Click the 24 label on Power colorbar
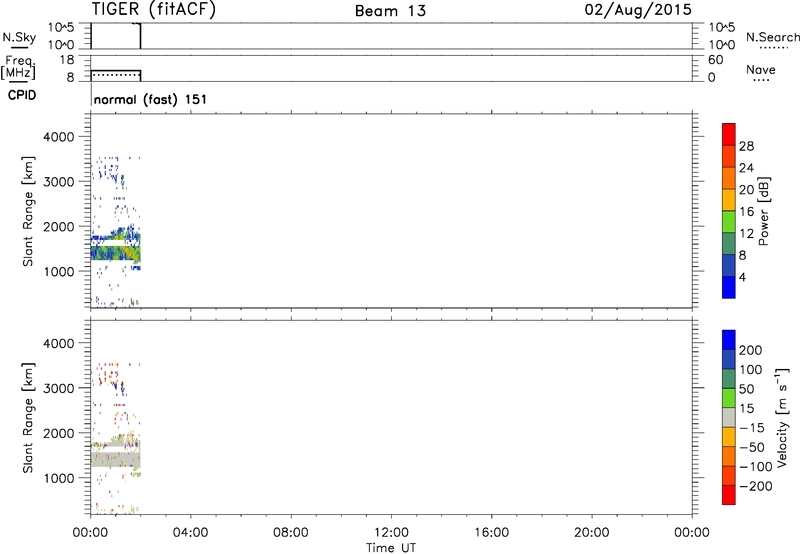 (746, 168)
